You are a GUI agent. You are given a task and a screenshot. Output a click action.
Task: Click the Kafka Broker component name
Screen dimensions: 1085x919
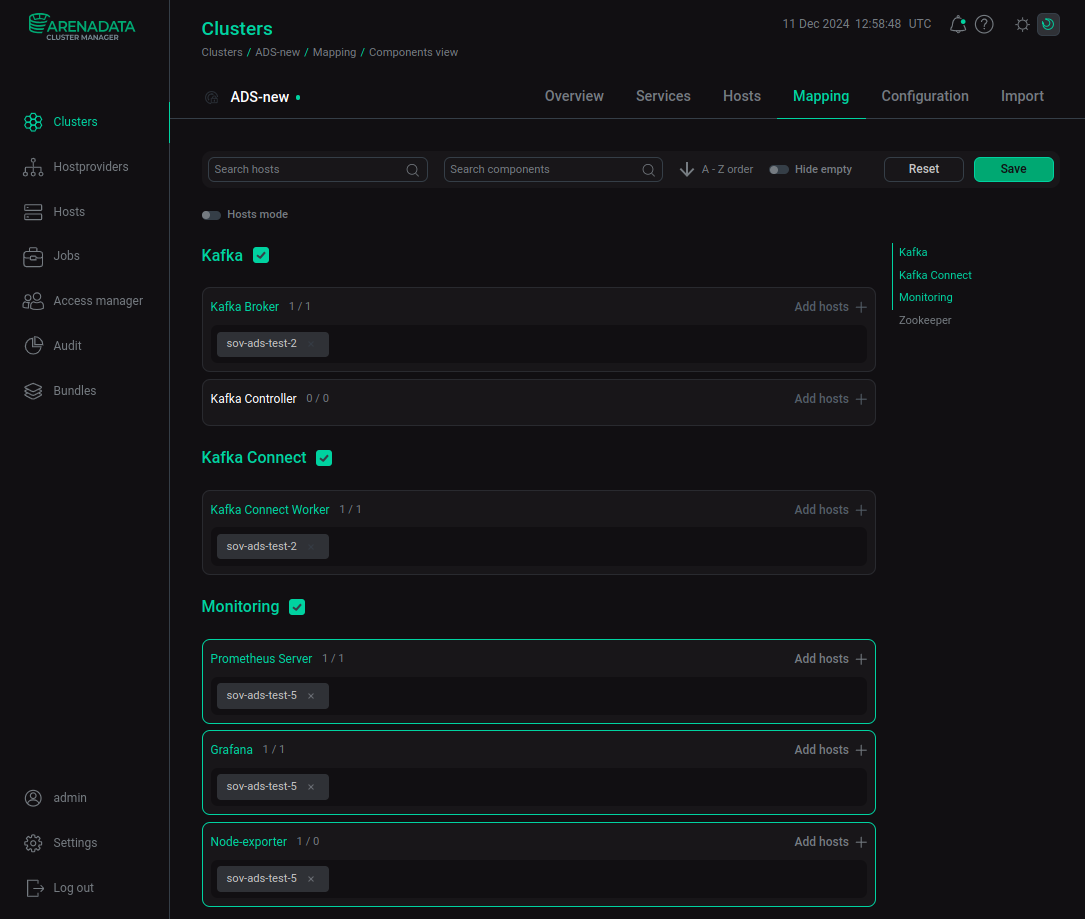244,307
